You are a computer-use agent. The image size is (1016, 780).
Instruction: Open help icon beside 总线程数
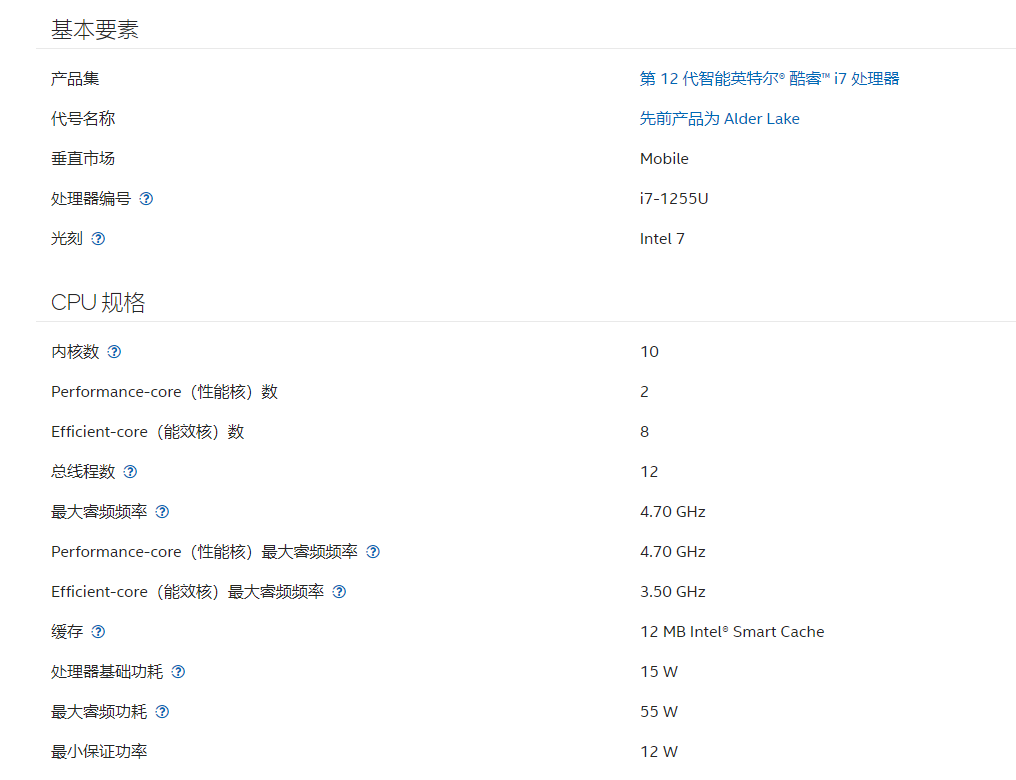[130, 472]
